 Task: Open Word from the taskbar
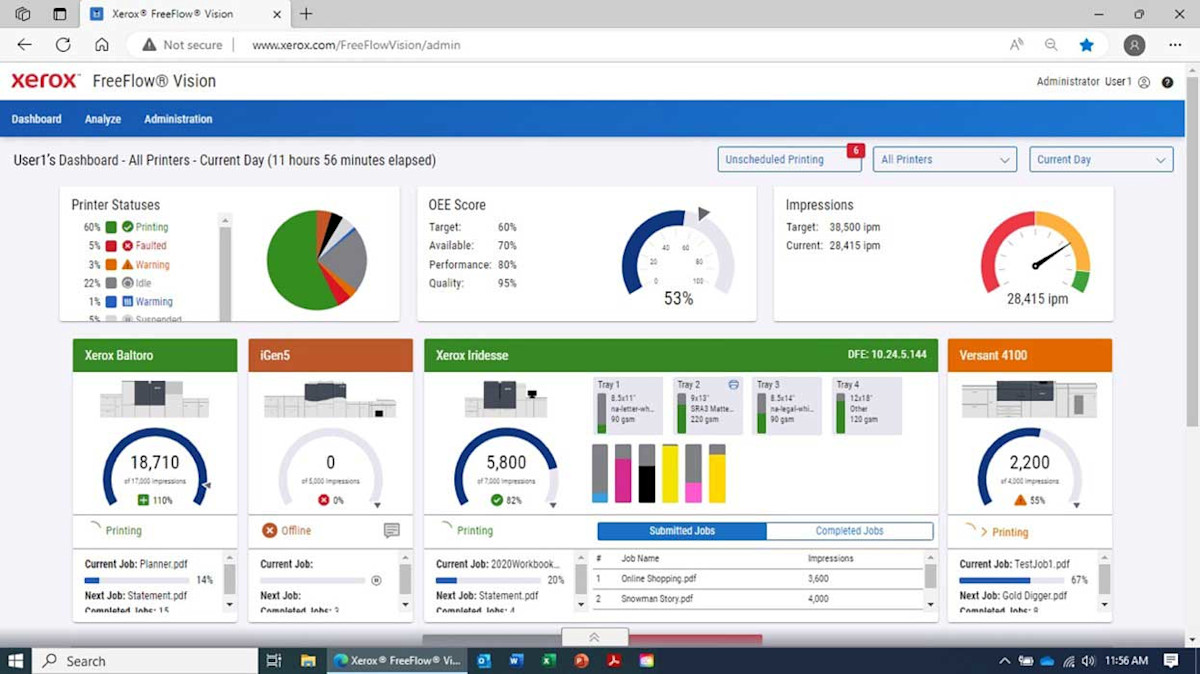coord(517,661)
